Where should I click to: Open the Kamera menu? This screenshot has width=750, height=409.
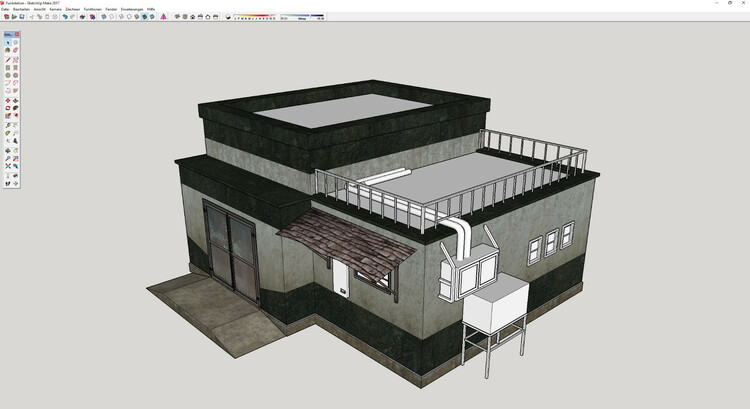click(x=55, y=9)
